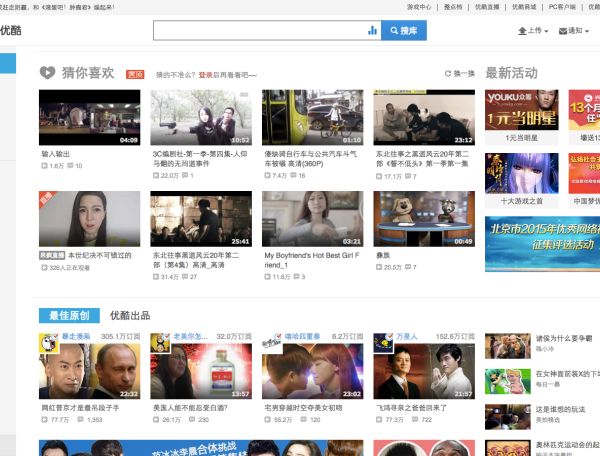The image size is (600, 456).
Task: Refresh recommendations with 换一换
Action: click(459, 74)
